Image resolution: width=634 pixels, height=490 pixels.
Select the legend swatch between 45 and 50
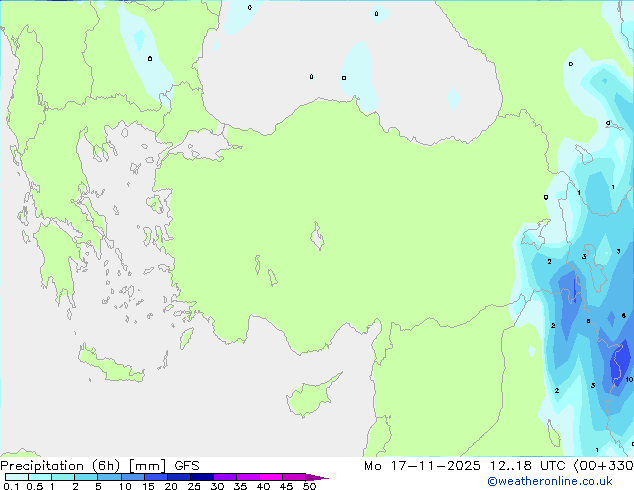pos(294,477)
